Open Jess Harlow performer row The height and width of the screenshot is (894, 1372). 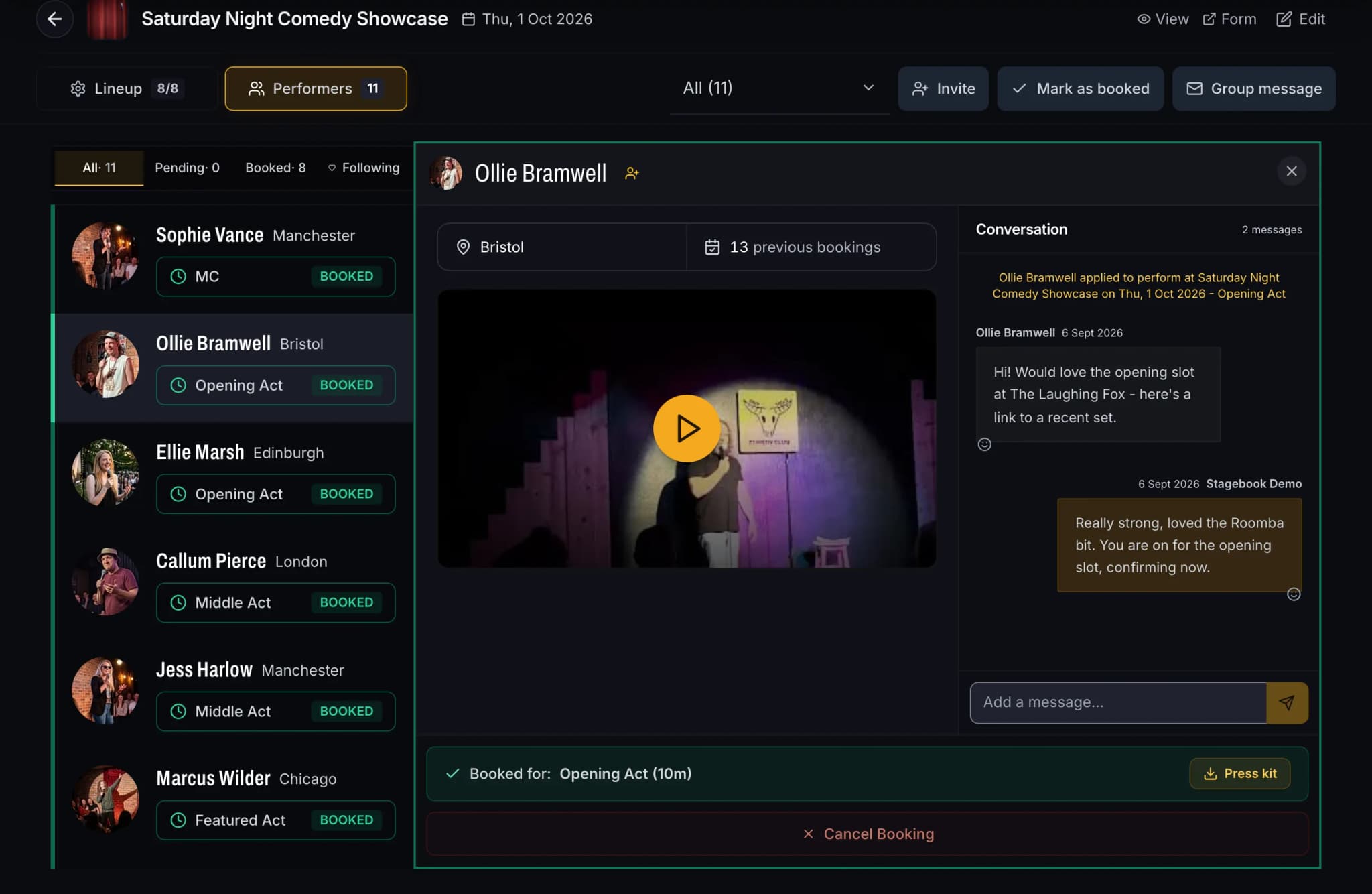pos(233,694)
